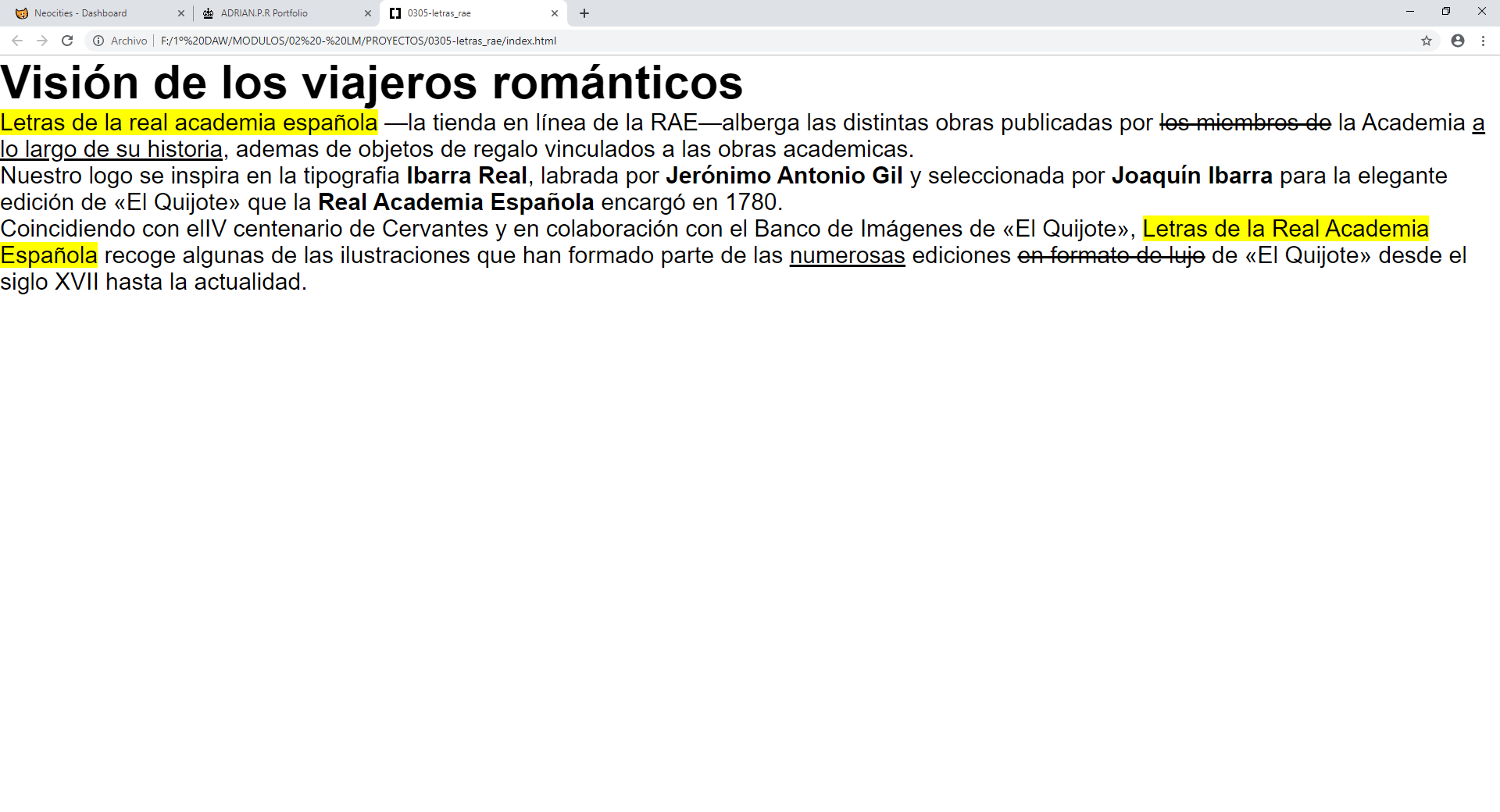Reload the current page
1500x812 pixels.
[x=67, y=41]
